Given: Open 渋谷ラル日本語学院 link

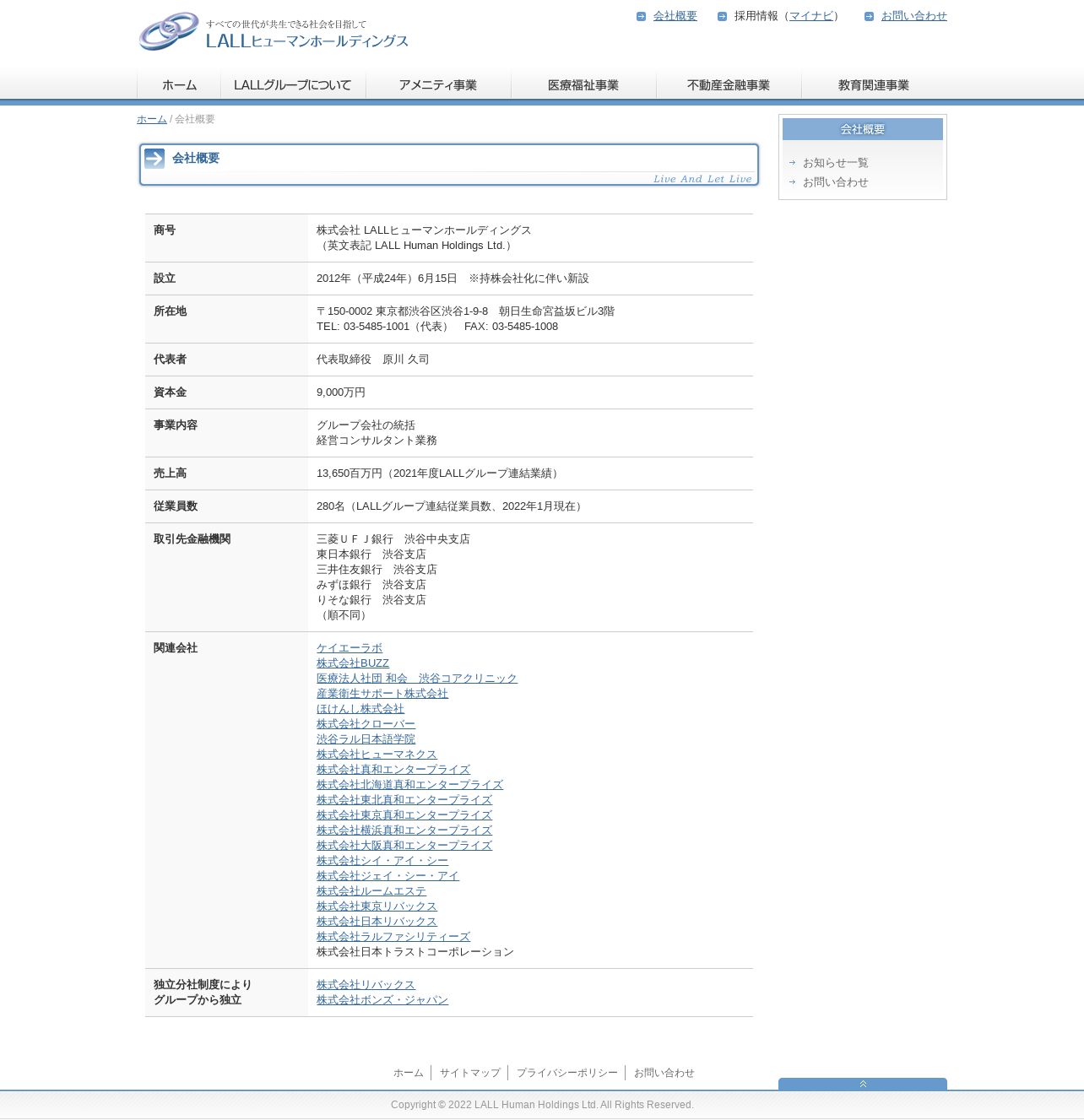Looking at the screenshot, I should click(366, 739).
